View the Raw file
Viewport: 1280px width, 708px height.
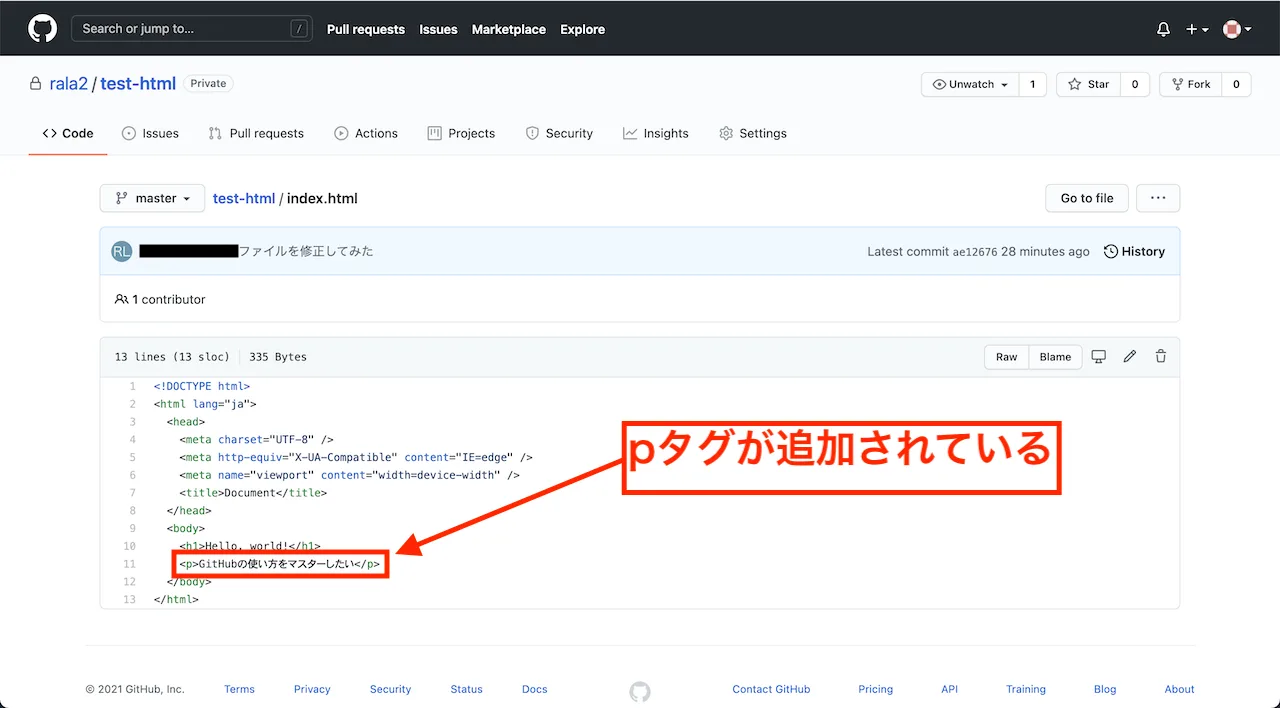pyautogui.click(x=1006, y=357)
